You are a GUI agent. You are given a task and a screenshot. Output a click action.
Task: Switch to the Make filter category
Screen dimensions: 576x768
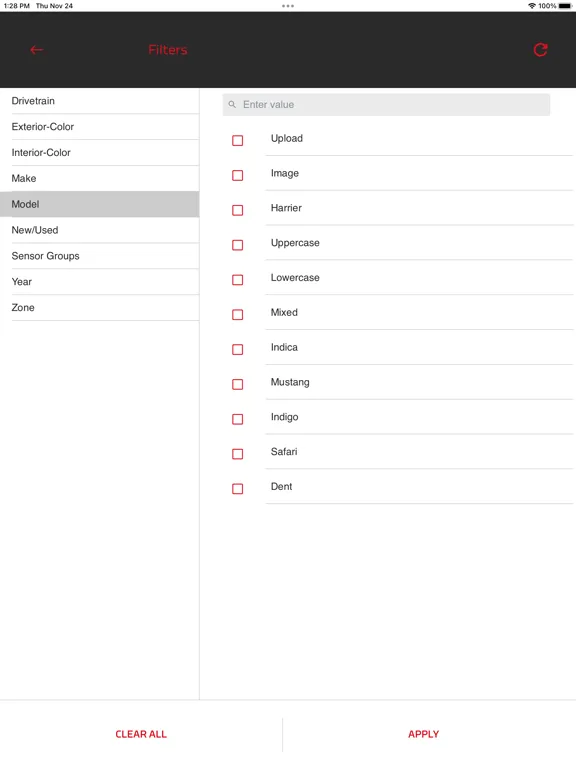(x=99, y=178)
